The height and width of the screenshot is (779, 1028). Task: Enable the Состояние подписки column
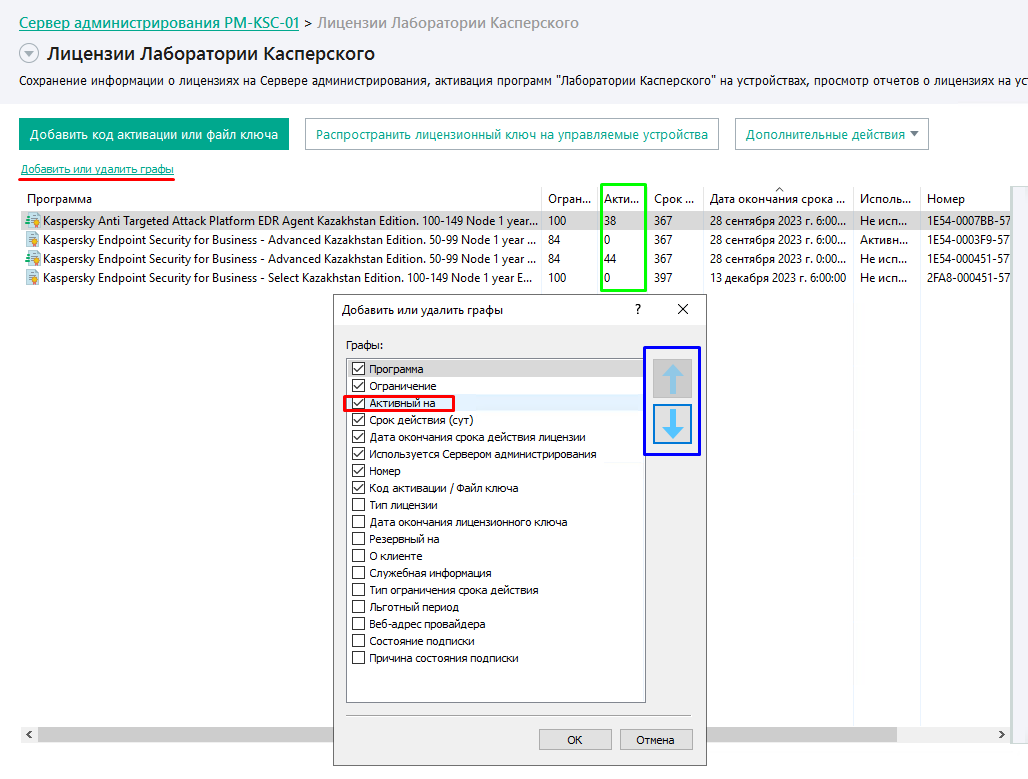[x=359, y=641]
